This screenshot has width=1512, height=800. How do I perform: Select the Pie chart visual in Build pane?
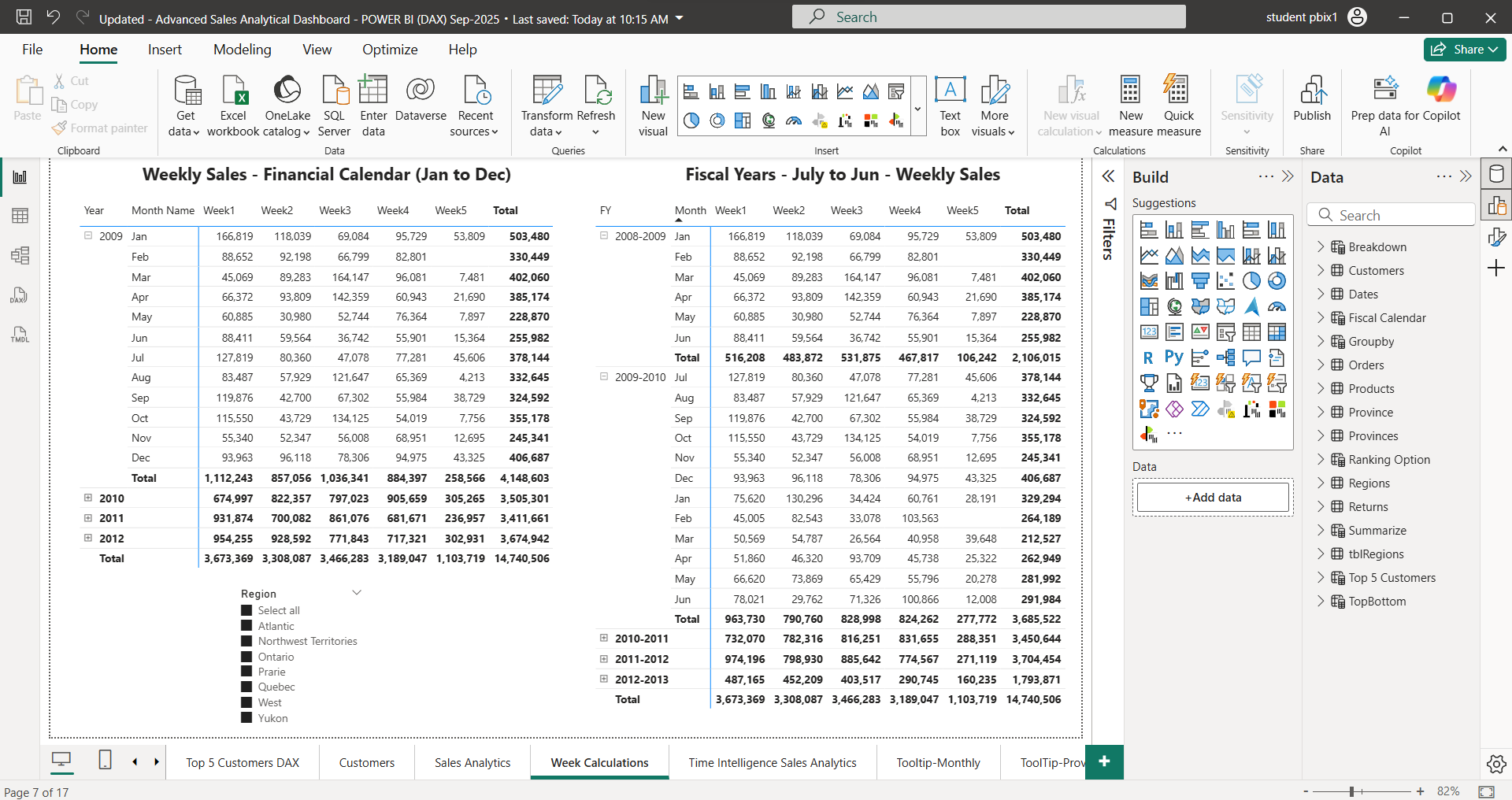pyautogui.click(x=1252, y=280)
